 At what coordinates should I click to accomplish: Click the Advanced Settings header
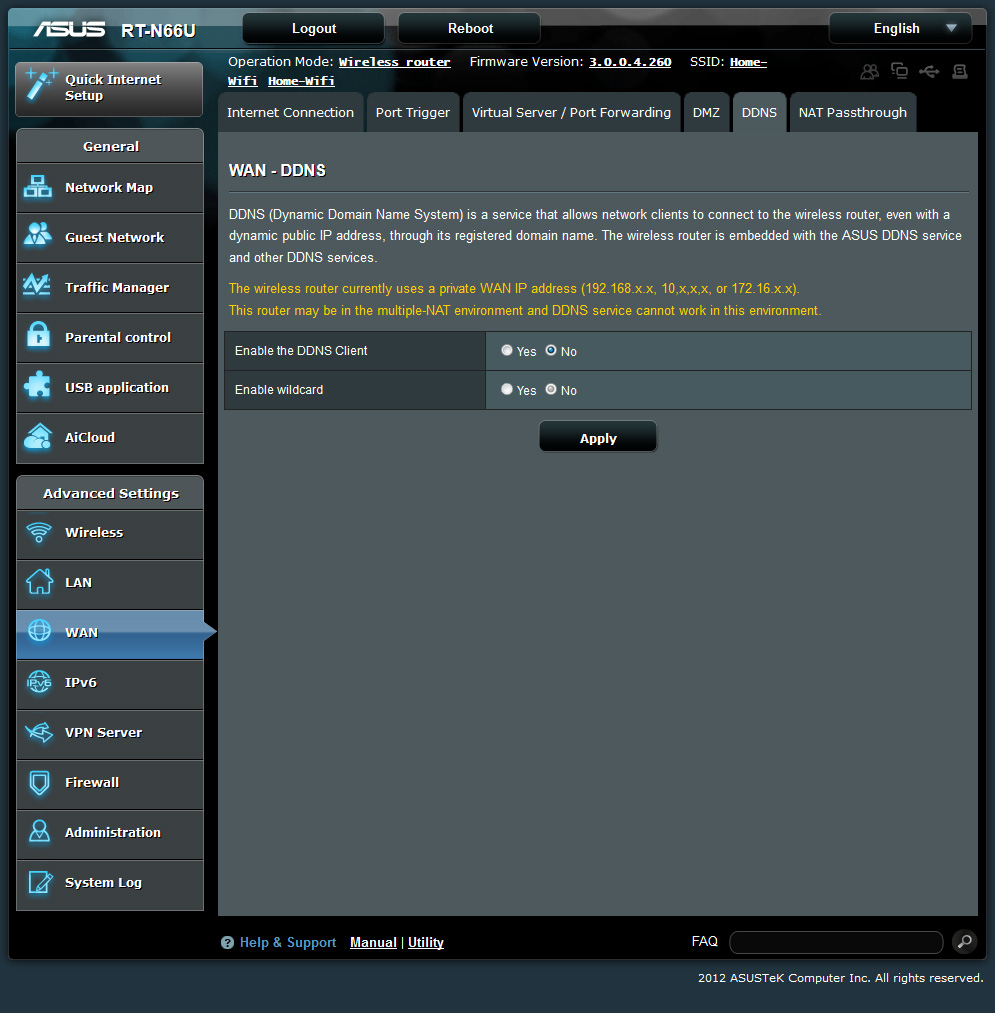(110, 494)
